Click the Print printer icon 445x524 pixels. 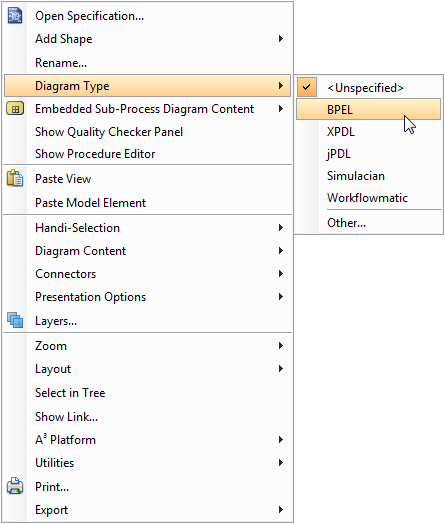tap(15, 486)
